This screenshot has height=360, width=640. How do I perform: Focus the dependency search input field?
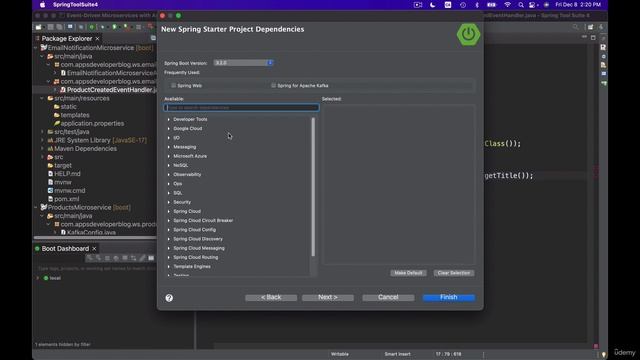click(241, 108)
